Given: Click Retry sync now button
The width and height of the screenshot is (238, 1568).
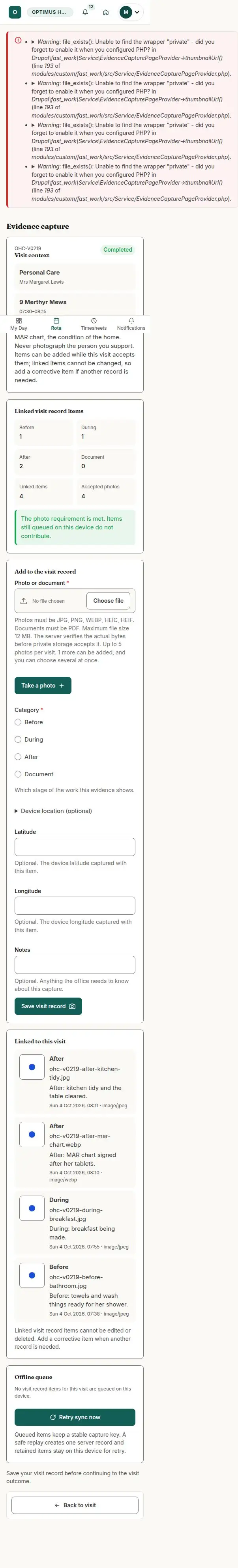Looking at the screenshot, I should click(75, 1417).
